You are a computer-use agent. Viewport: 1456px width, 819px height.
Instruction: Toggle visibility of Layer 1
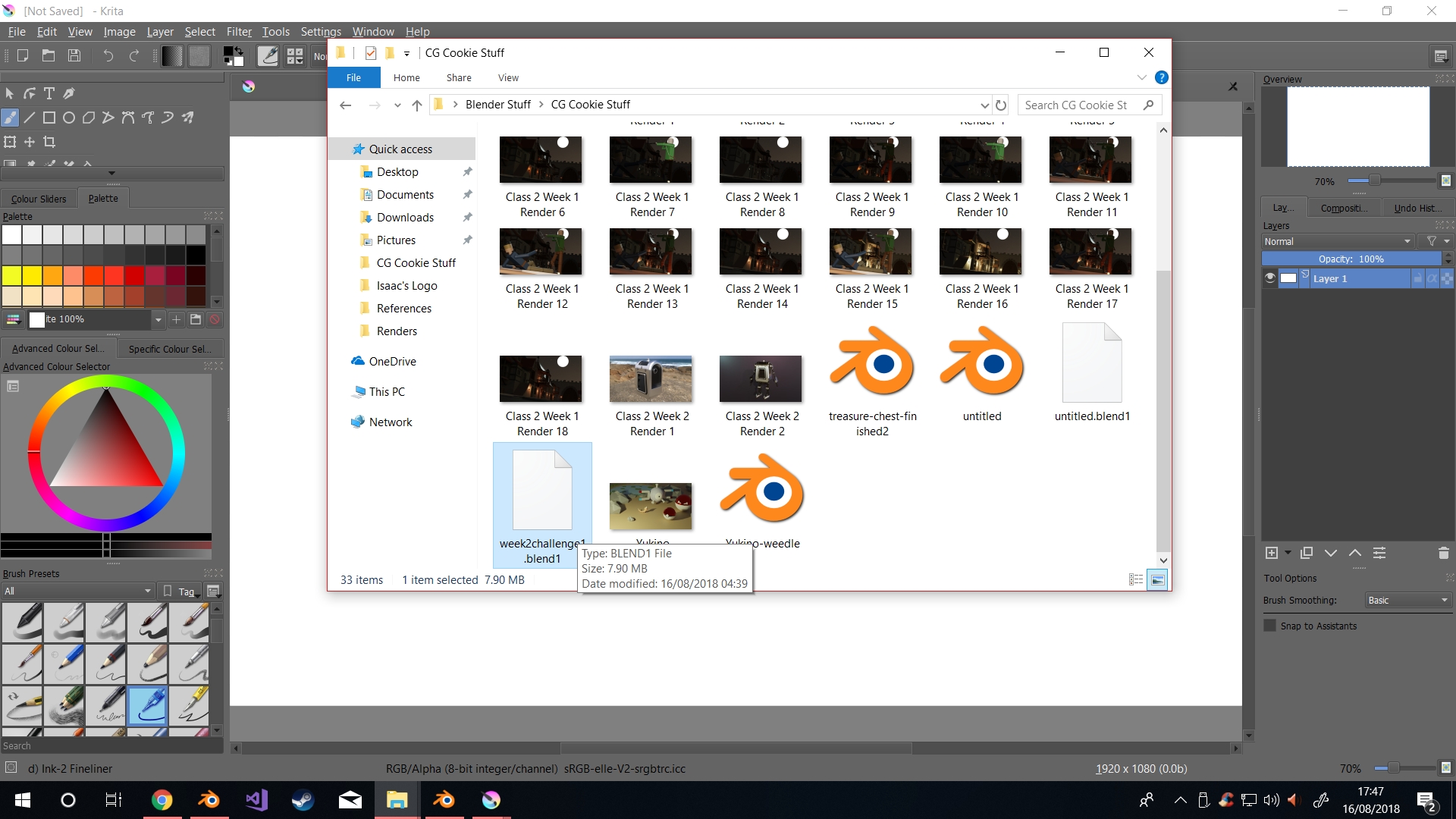[1270, 278]
